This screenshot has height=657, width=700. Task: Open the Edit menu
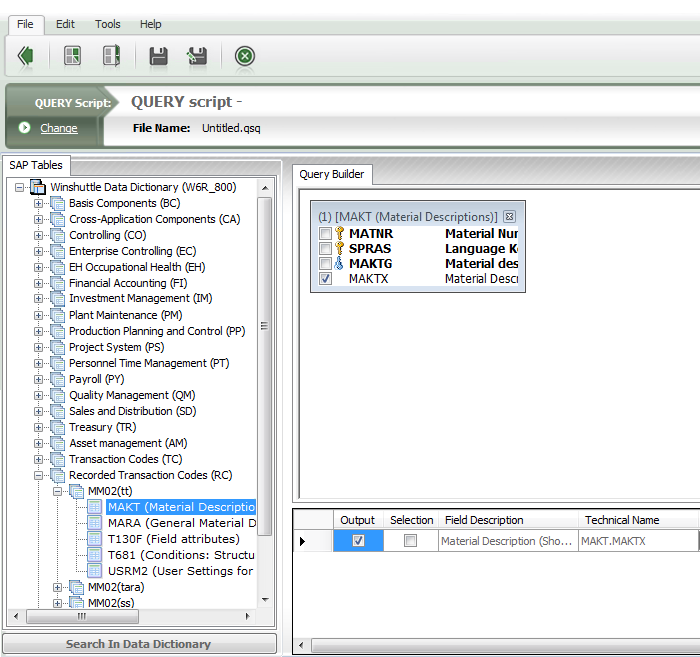tap(65, 24)
